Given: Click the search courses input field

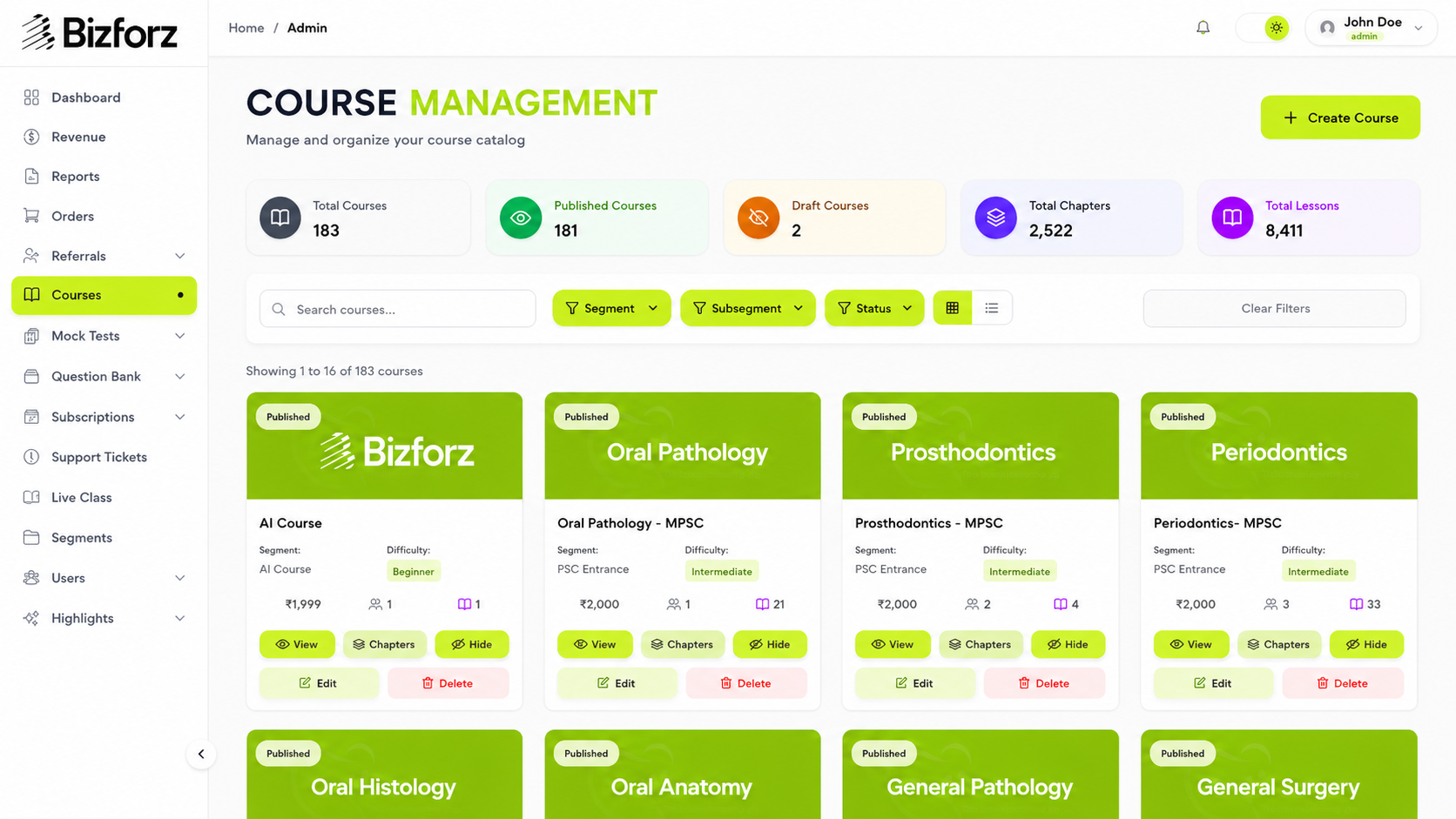Looking at the screenshot, I should pos(398,309).
